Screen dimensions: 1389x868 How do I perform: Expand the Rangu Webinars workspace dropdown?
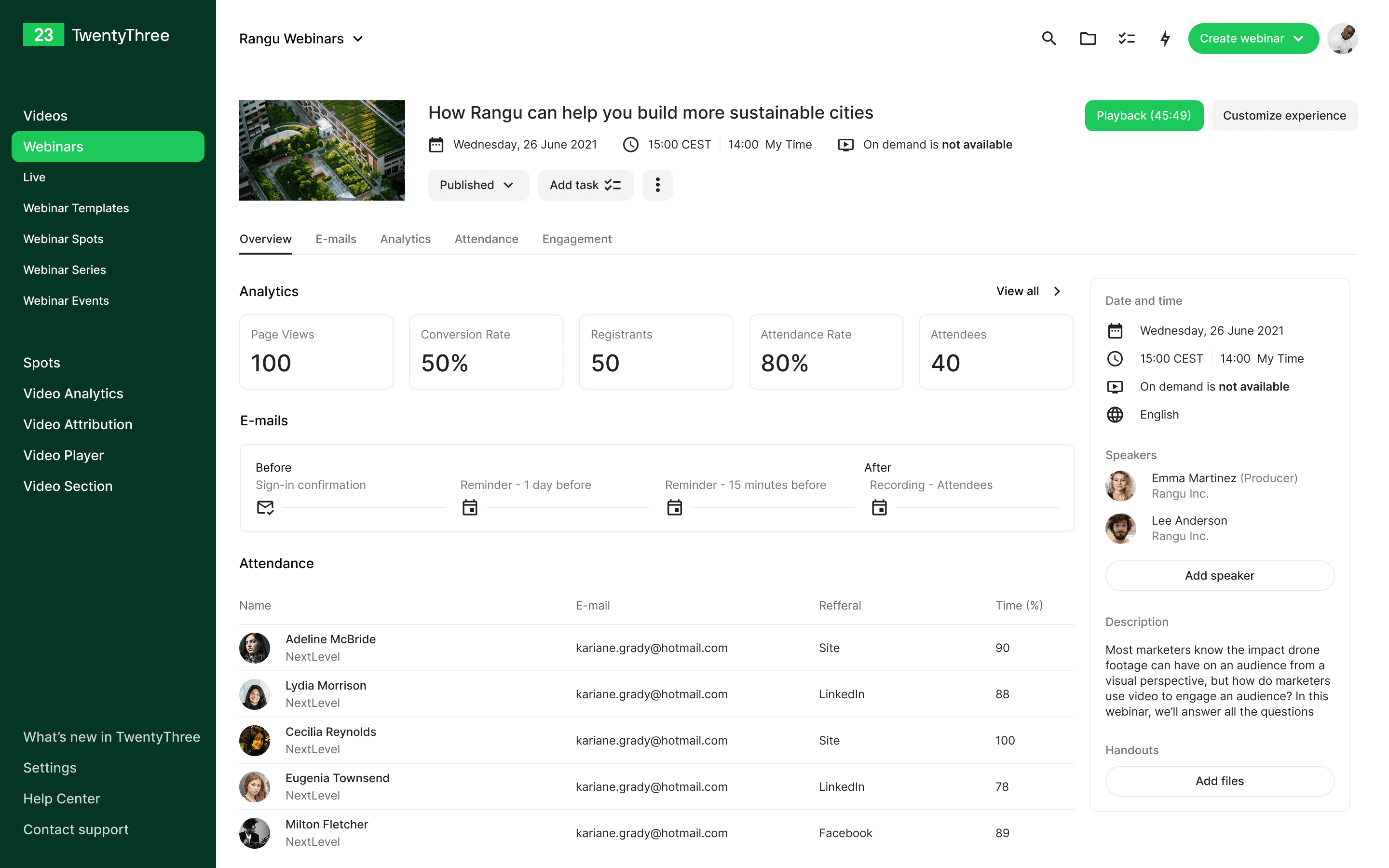[301, 39]
